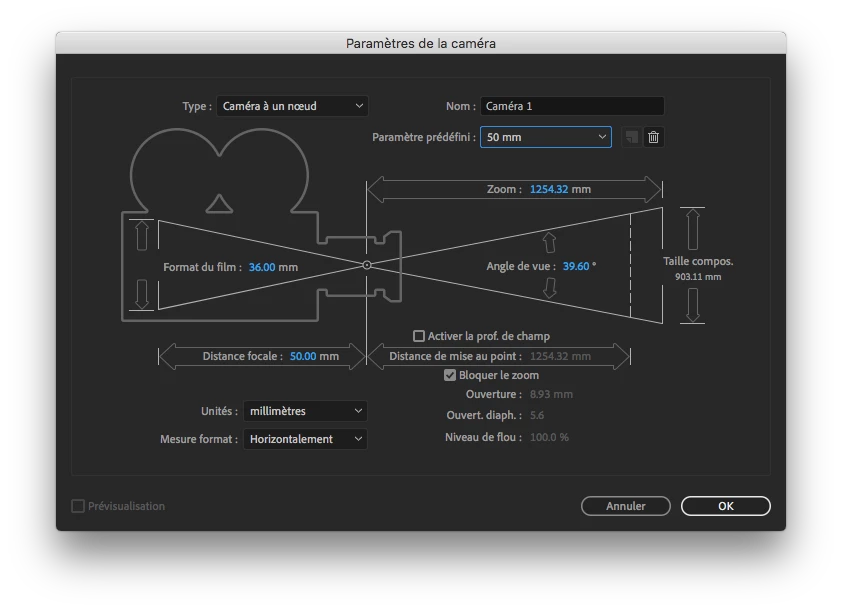Viewport: 842px width, 611px height.
Task: Click the save preset icon
Action: click(x=632, y=137)
